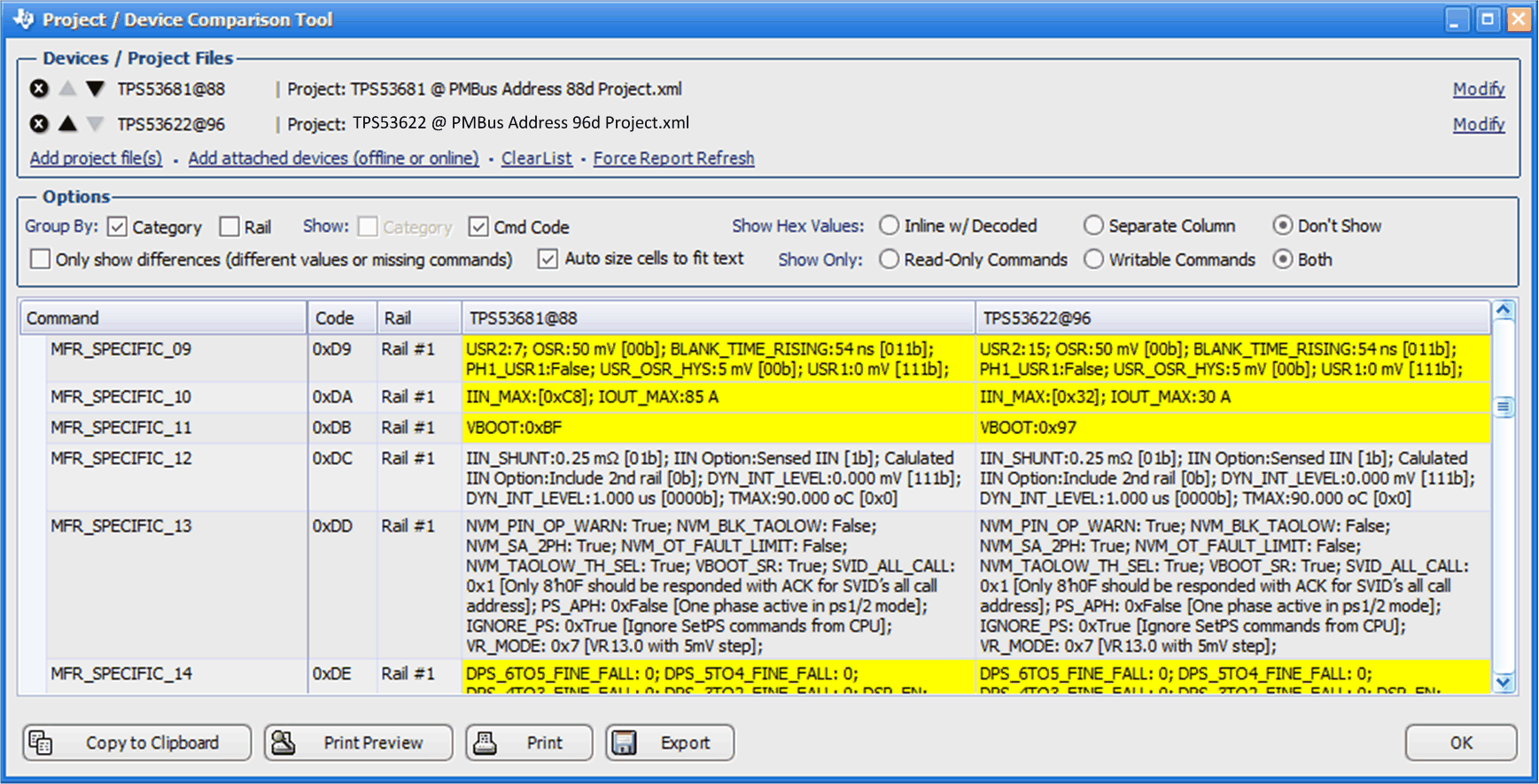This screenshot has height=784, width=1539.
Task: Select Inline w/ Decoded hex option
Action: 889,226
